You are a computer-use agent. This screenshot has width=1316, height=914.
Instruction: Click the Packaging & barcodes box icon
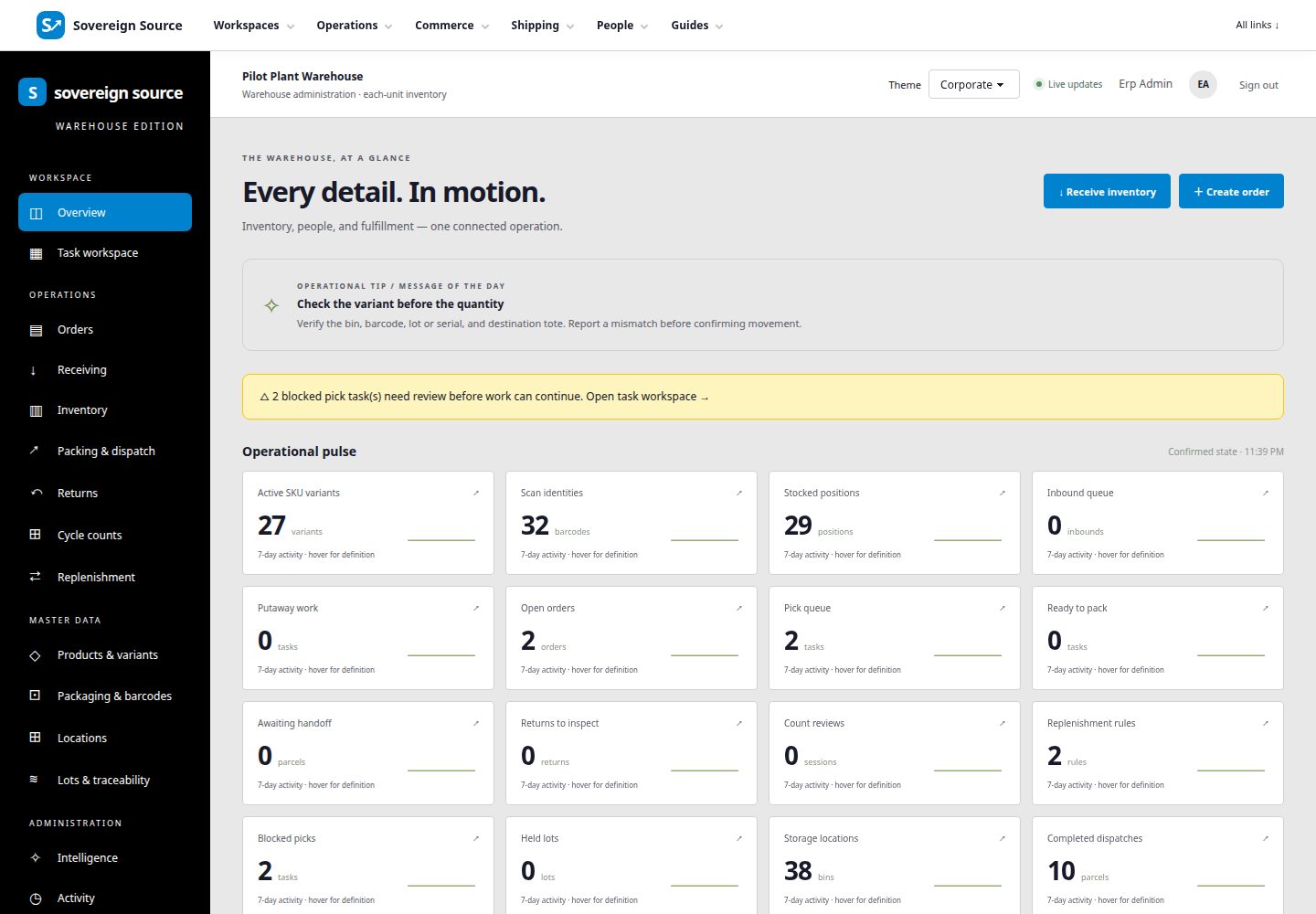pyautogui.click(x=35, y=696)
